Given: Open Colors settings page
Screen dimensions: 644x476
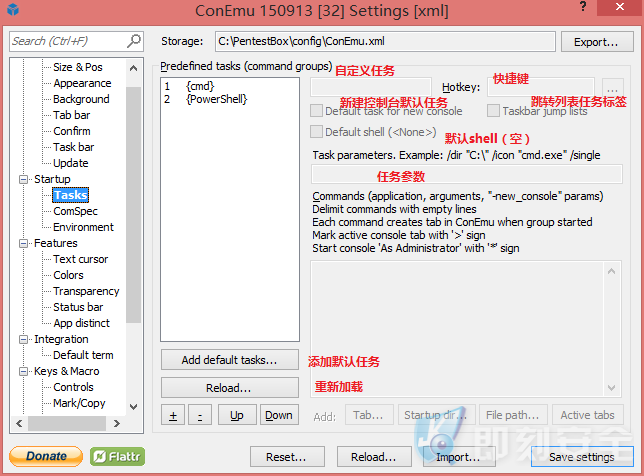Looking at the screenshot, I should coord(68,275).
